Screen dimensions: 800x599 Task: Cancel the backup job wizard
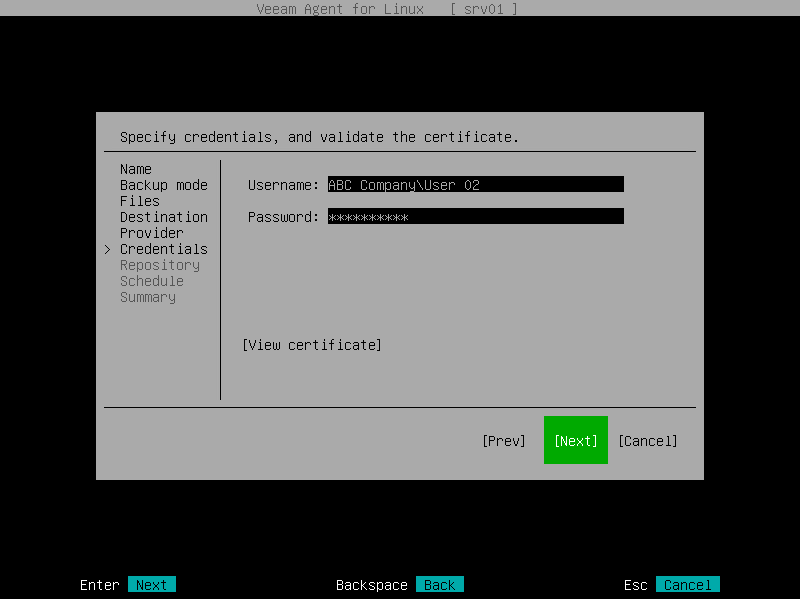point(648,439)
